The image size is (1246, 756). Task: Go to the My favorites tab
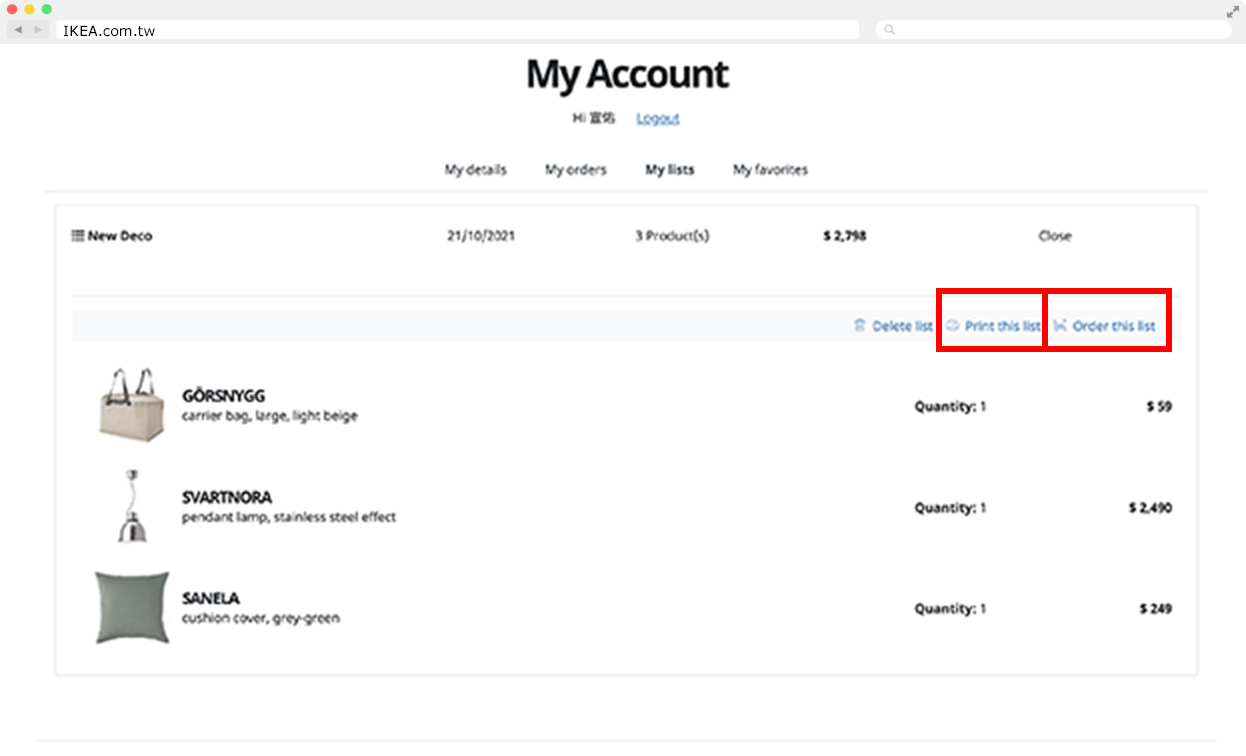(770, 170)
